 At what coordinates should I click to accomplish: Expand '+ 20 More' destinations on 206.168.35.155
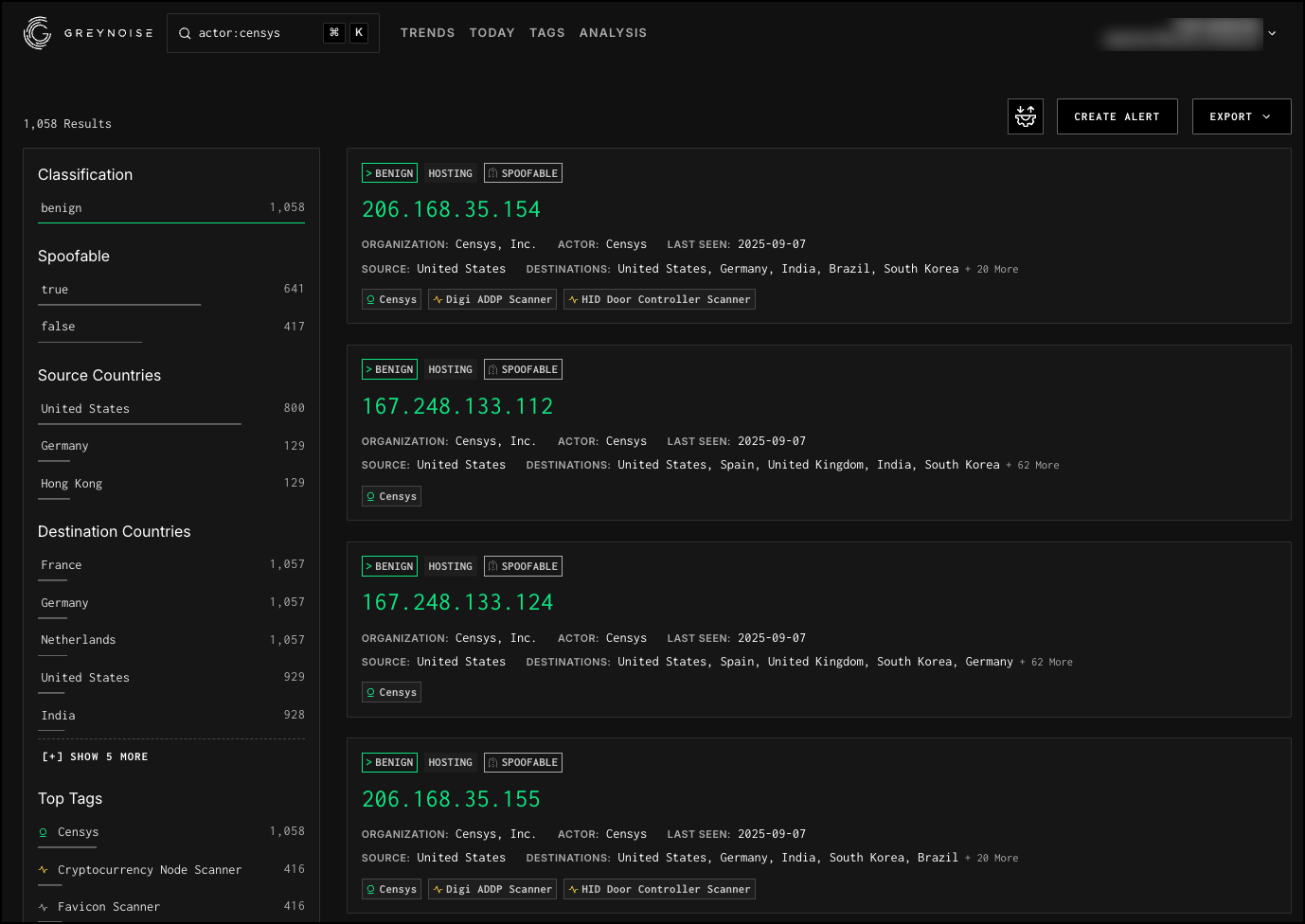(992, 859)
